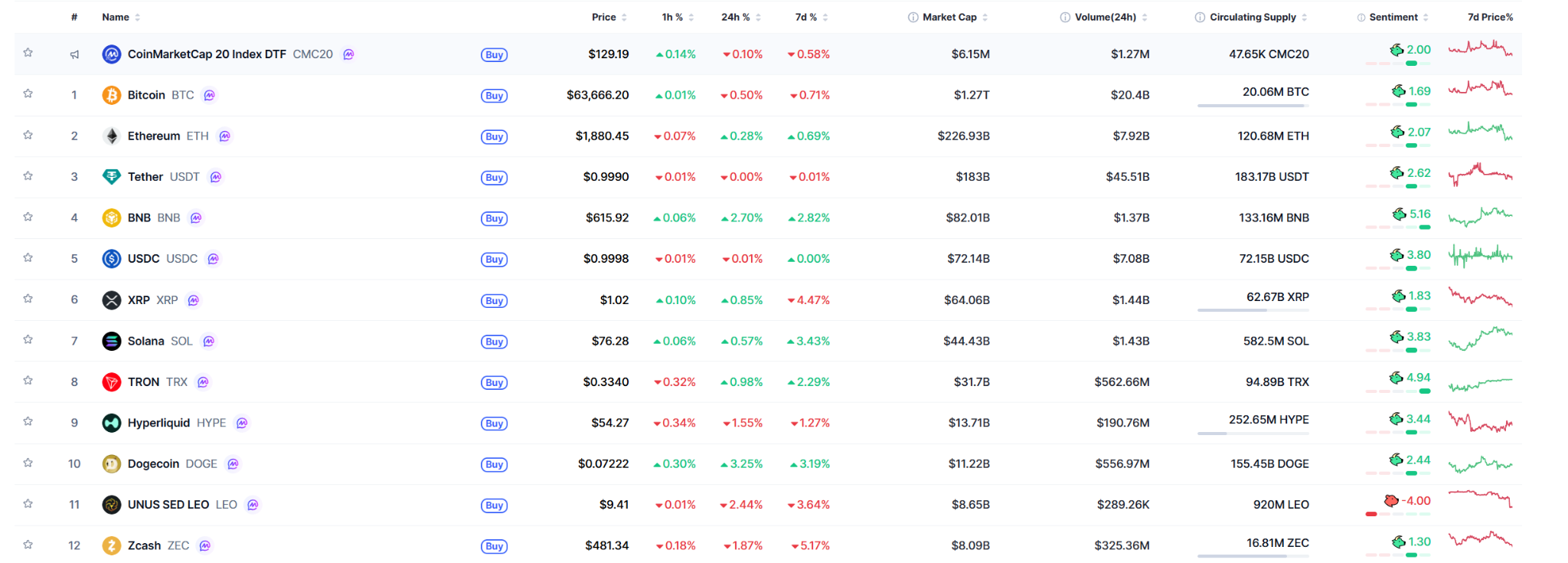Click Buy button for BNB

494,218
